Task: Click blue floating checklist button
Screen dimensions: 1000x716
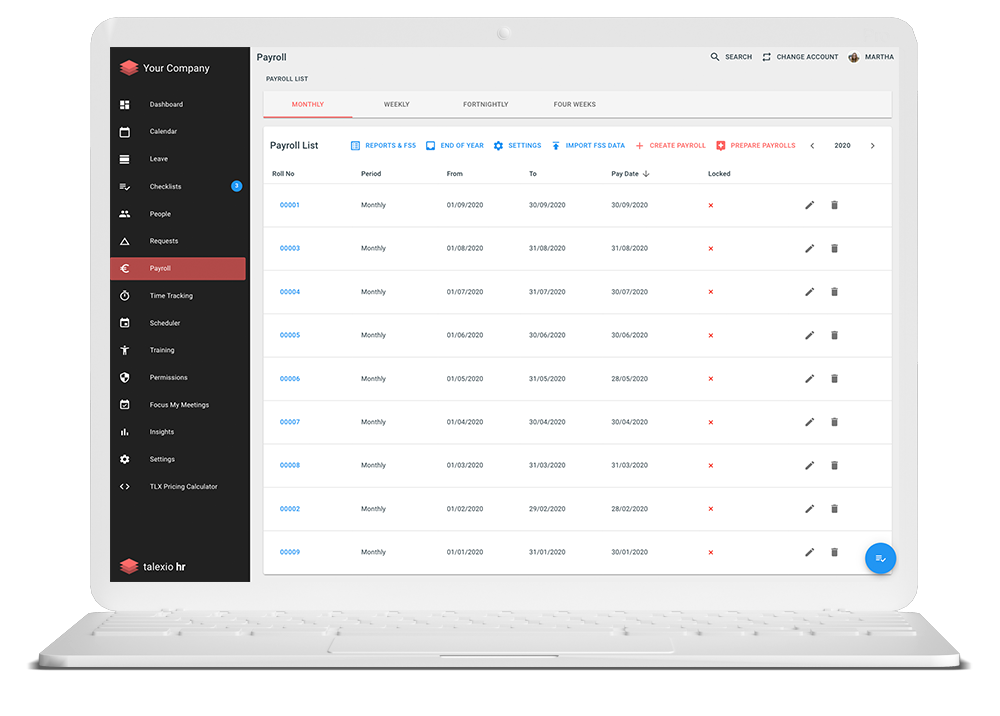Action: click(x=880, y=559)
